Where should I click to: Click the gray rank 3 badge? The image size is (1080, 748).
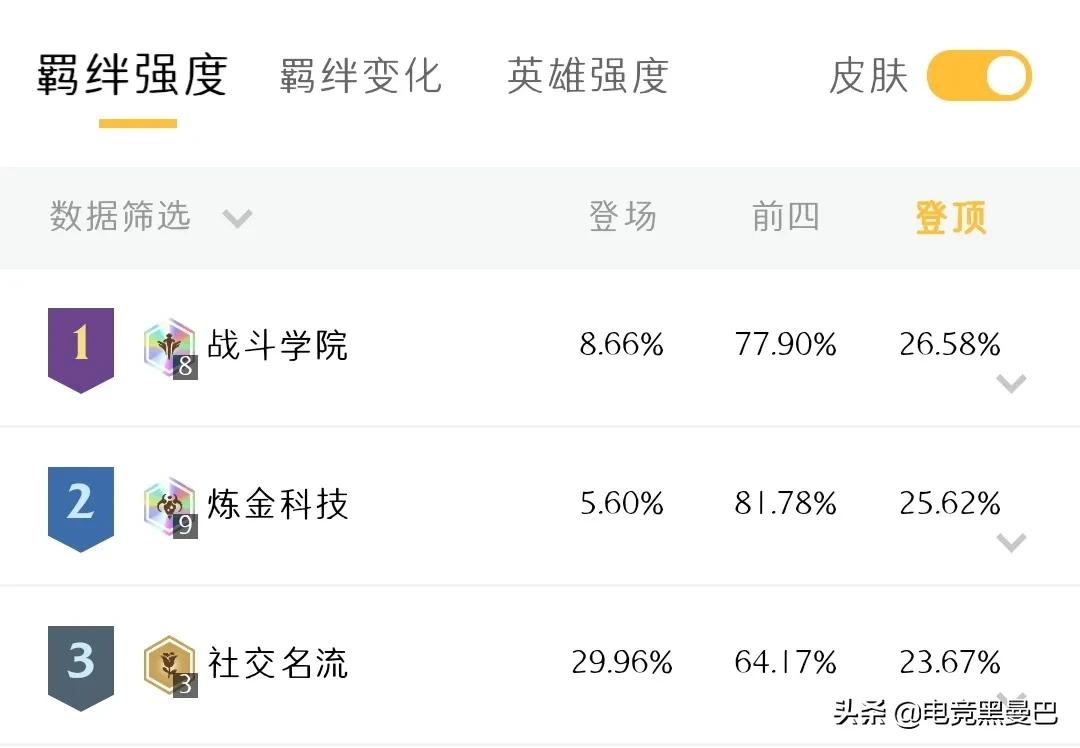click(80, 660)
